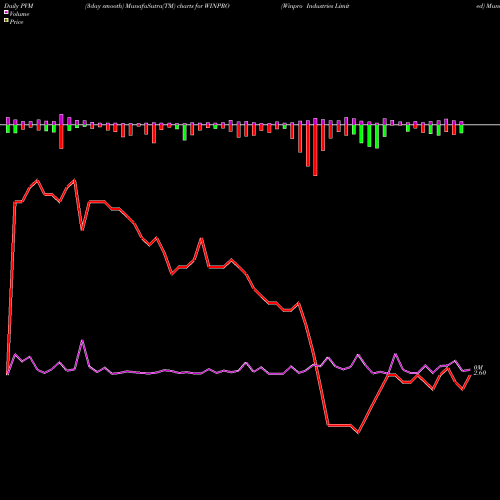Click the '2.60' price value label
This screenshot has height=500, width=500.
click(480, 373)
